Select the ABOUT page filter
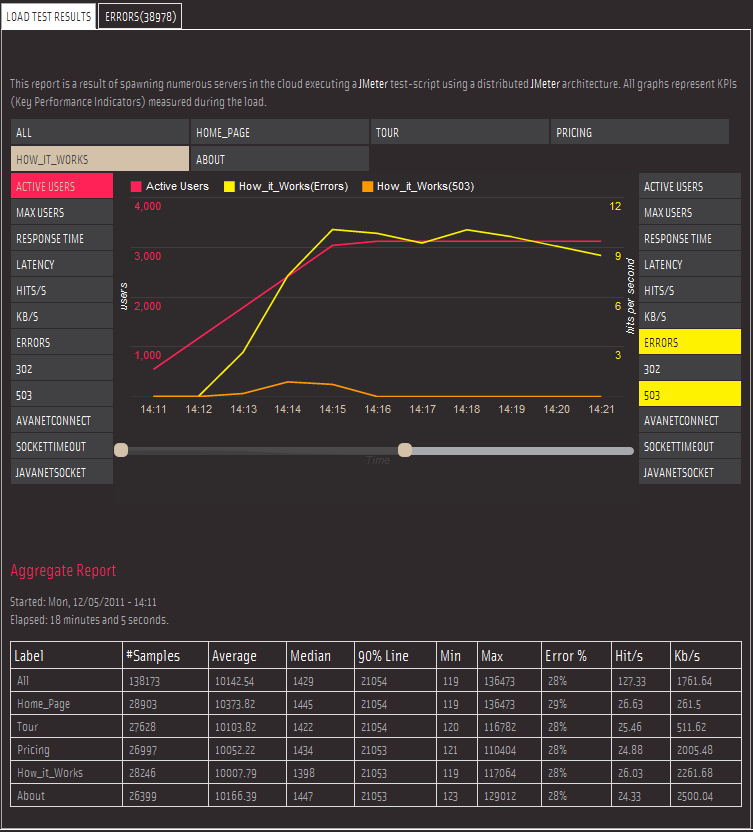Image resolution: width=753 pixels, height=832 pixels. (x=279, y=159)
